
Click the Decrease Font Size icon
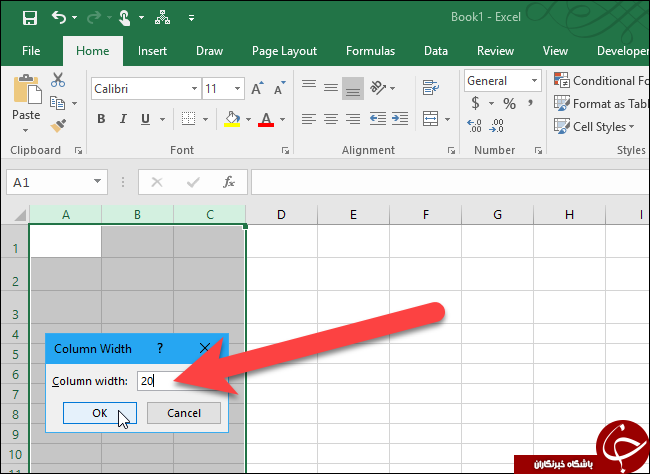point(280,88)
